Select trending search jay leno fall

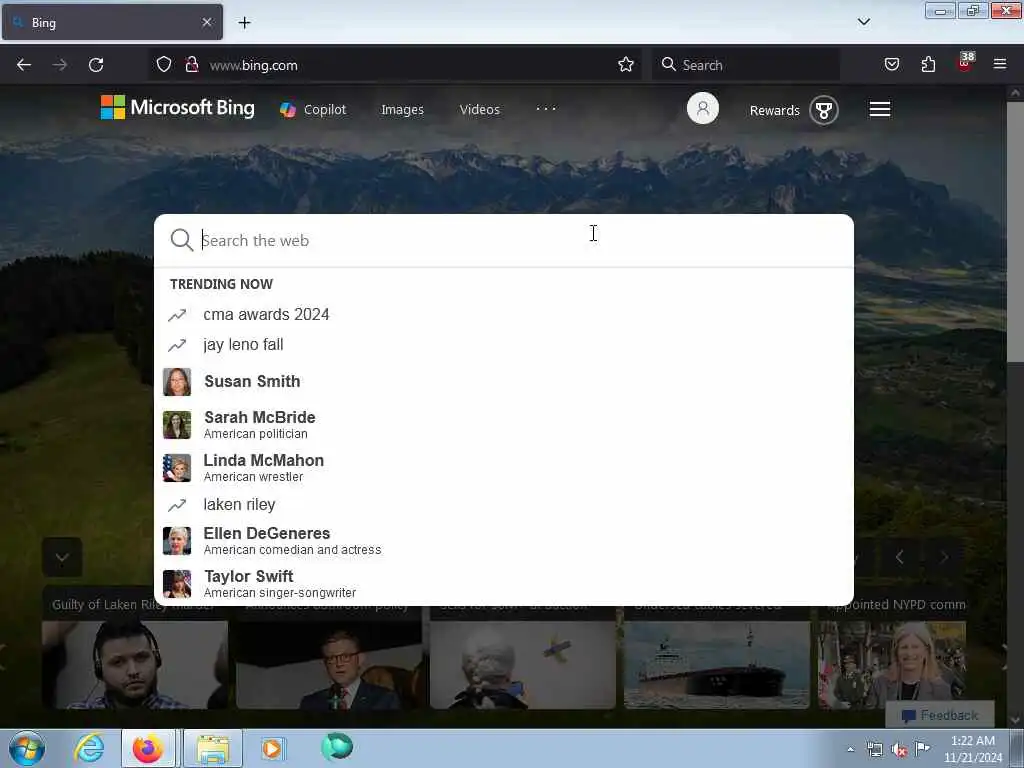[x=504, y=345]
